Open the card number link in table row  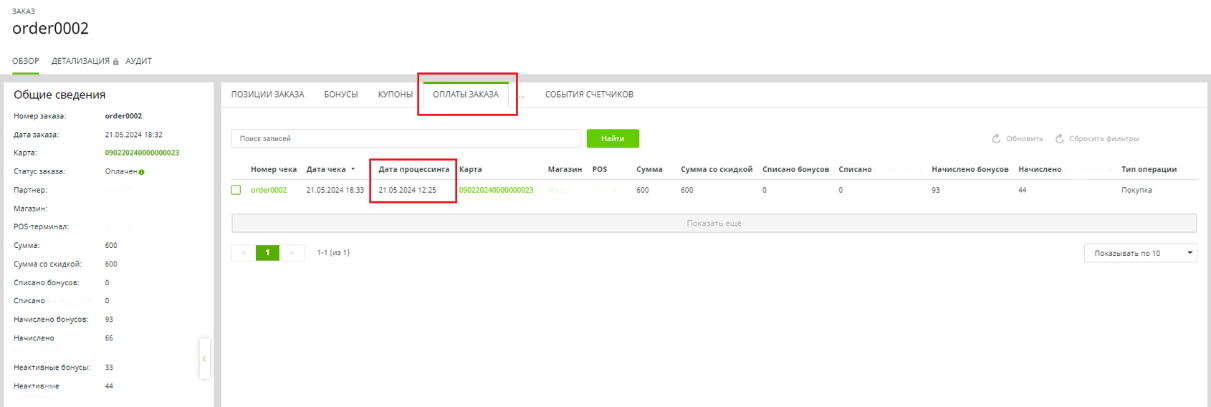click(x=496, y=190)
